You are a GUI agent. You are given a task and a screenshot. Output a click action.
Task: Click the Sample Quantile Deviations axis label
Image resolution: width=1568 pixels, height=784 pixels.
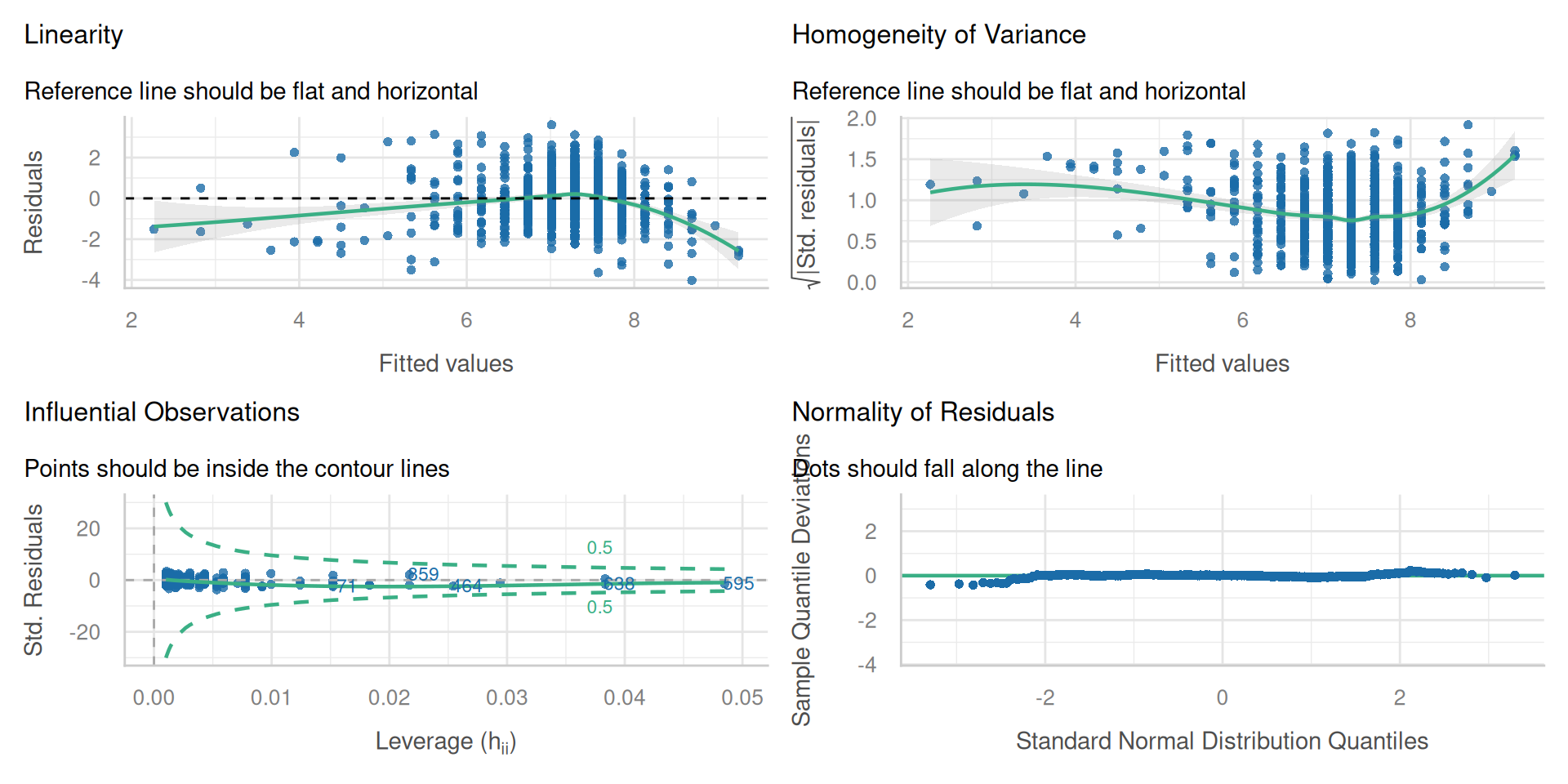pos(802,580)
